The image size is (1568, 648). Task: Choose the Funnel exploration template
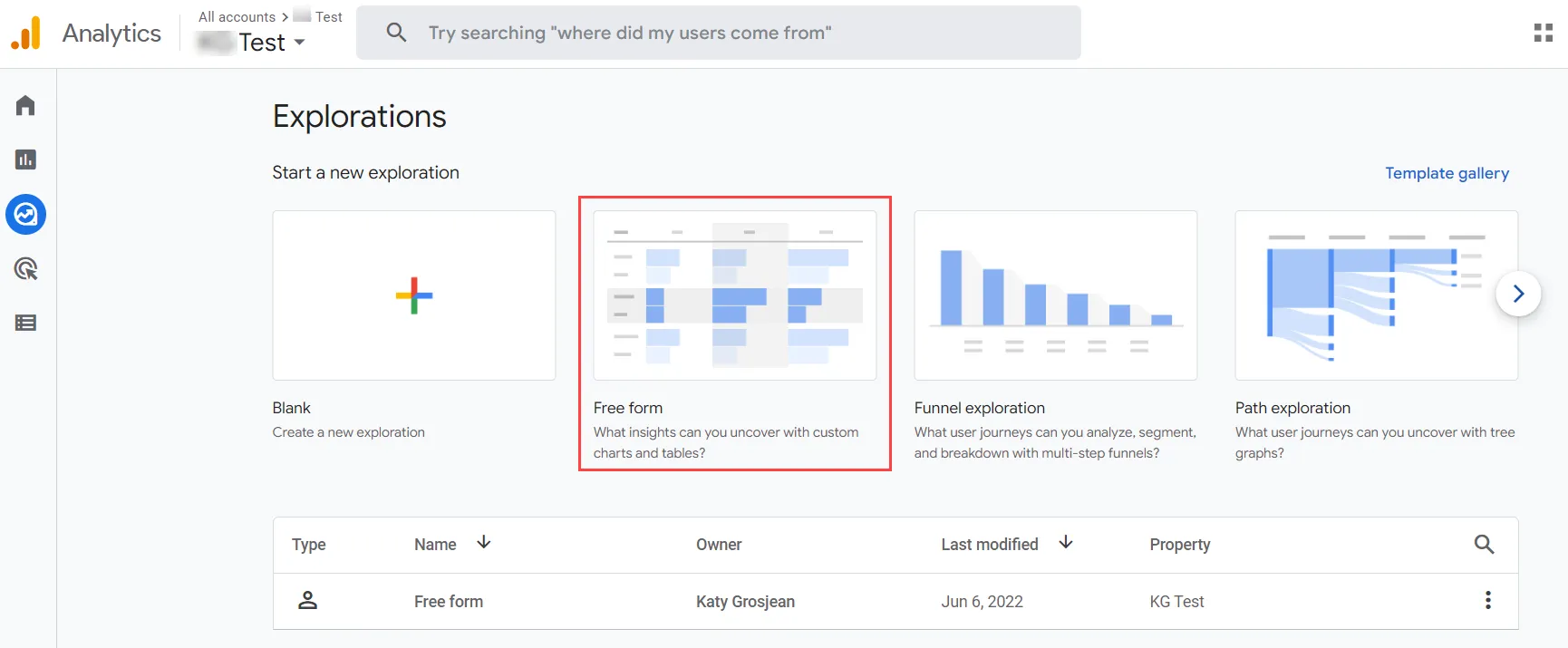(1056, 295)
